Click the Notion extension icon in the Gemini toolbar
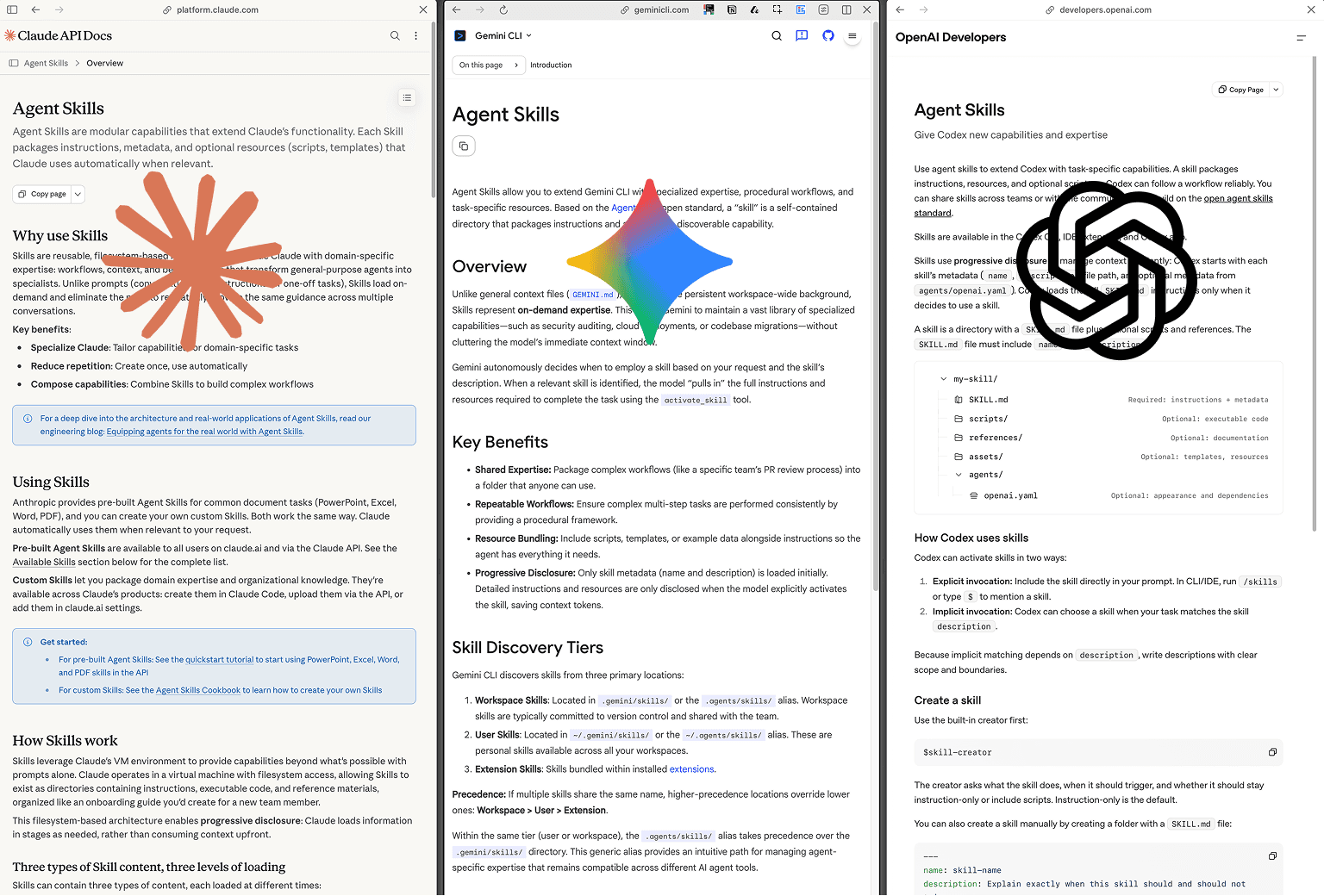Image resolution: width=1324 pixels, height=896 pixels. tap(732, 9)
